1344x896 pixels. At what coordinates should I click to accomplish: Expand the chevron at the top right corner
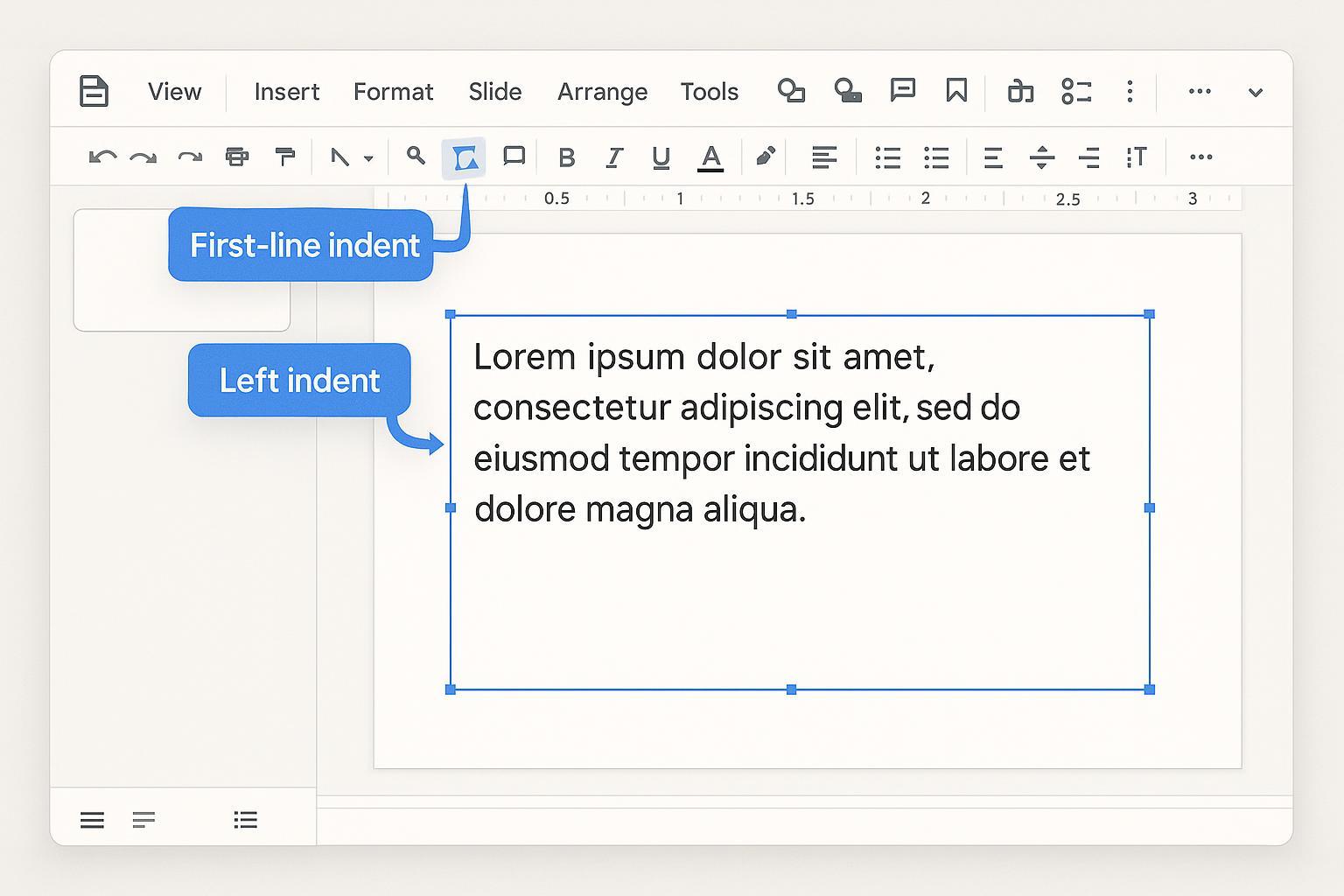coord(1255,93)
